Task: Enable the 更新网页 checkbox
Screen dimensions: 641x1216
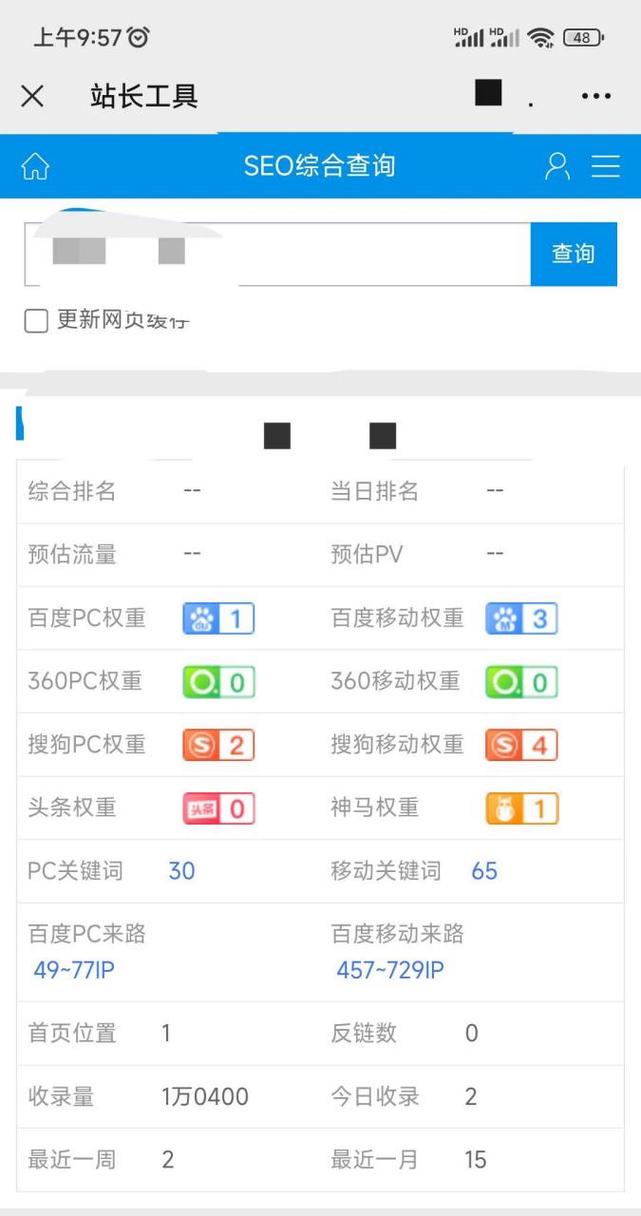Action: click(x=36, y=321)
